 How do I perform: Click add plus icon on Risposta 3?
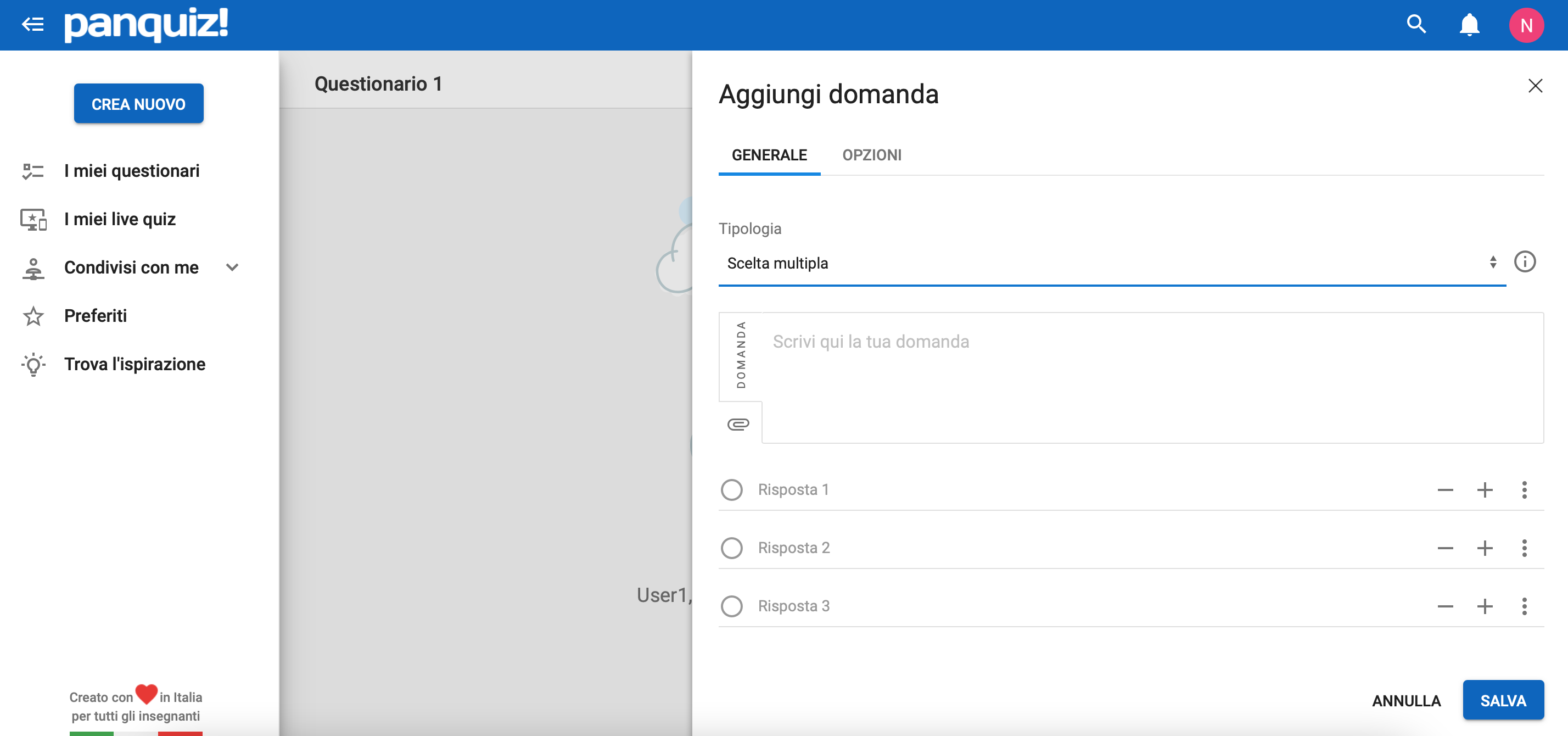[1484, 606]
